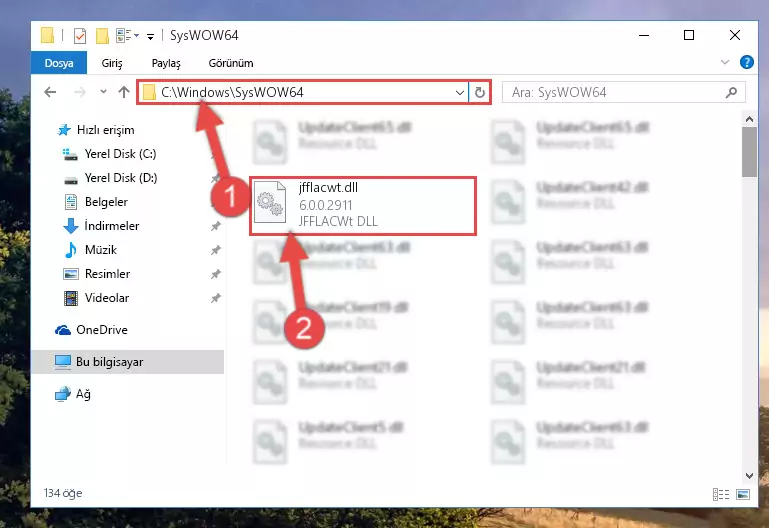Maximize the SysWOW64 window

click(x=689, y=35)
